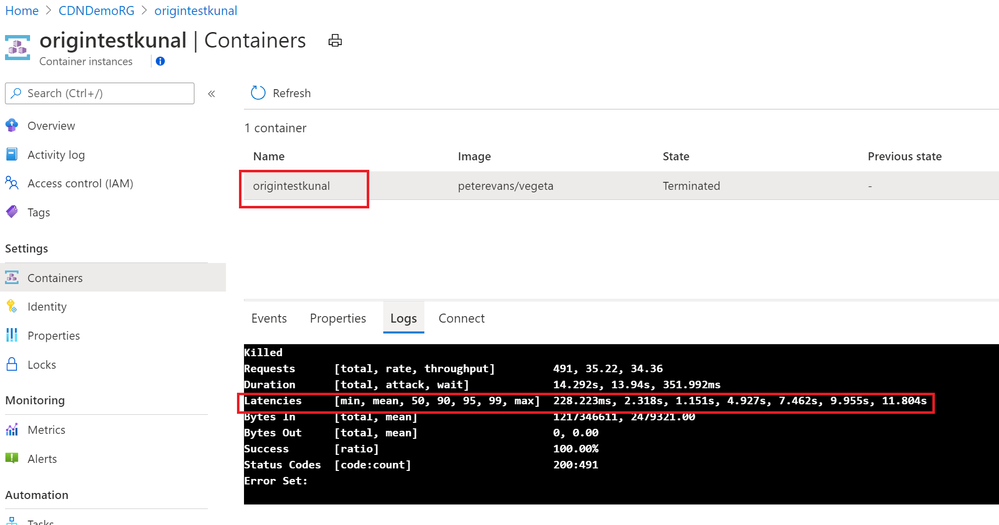The width and height of the screenshot is (999, 525).
Task: Click the Overview icon in sidebar
Action: [12, 126]
